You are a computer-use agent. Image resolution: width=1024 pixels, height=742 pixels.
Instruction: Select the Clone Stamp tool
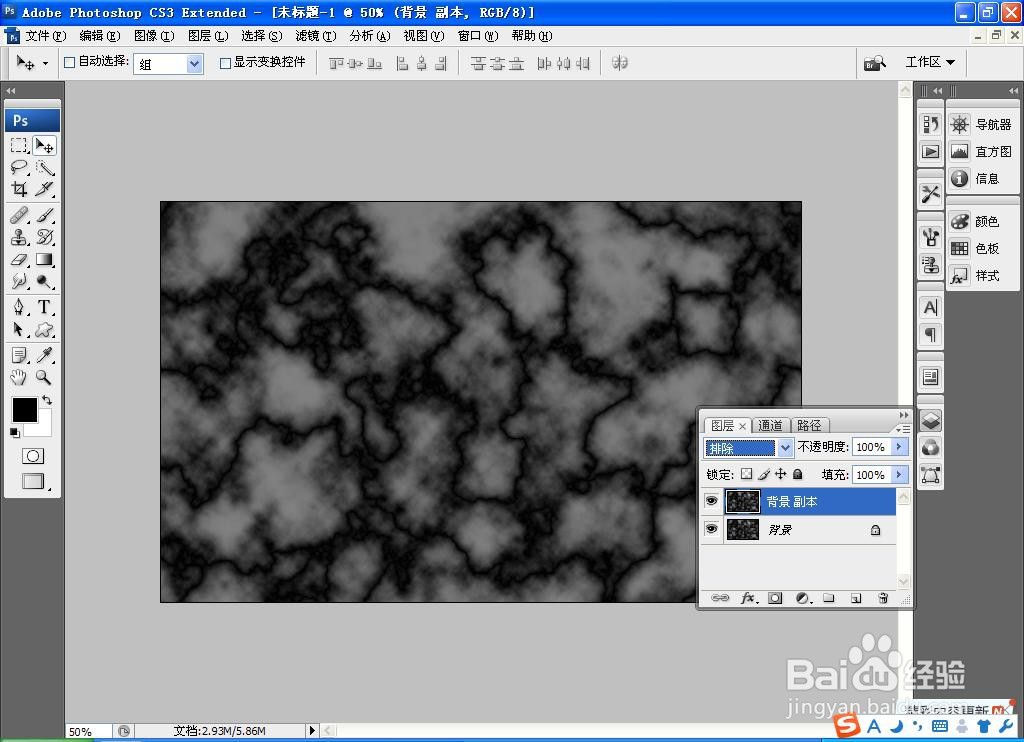click(19, 237)
